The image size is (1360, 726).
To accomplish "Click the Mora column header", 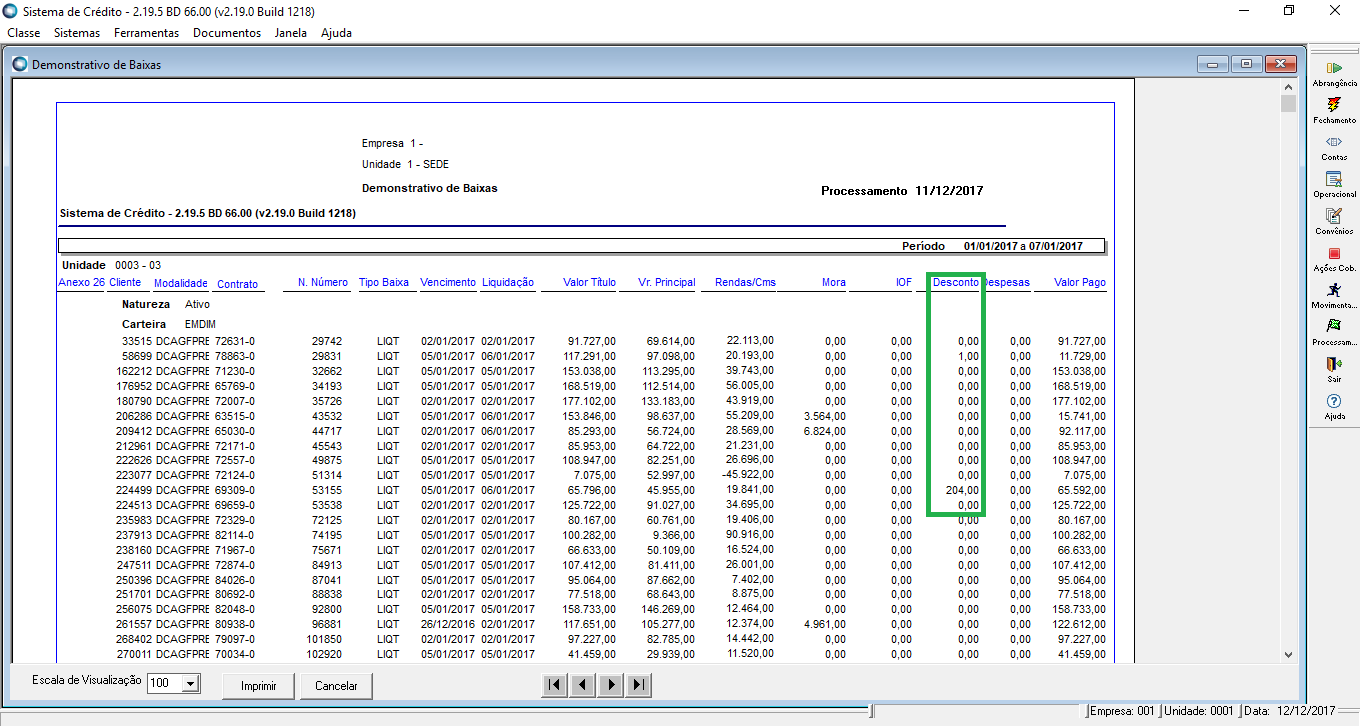I will click(834, 283).
